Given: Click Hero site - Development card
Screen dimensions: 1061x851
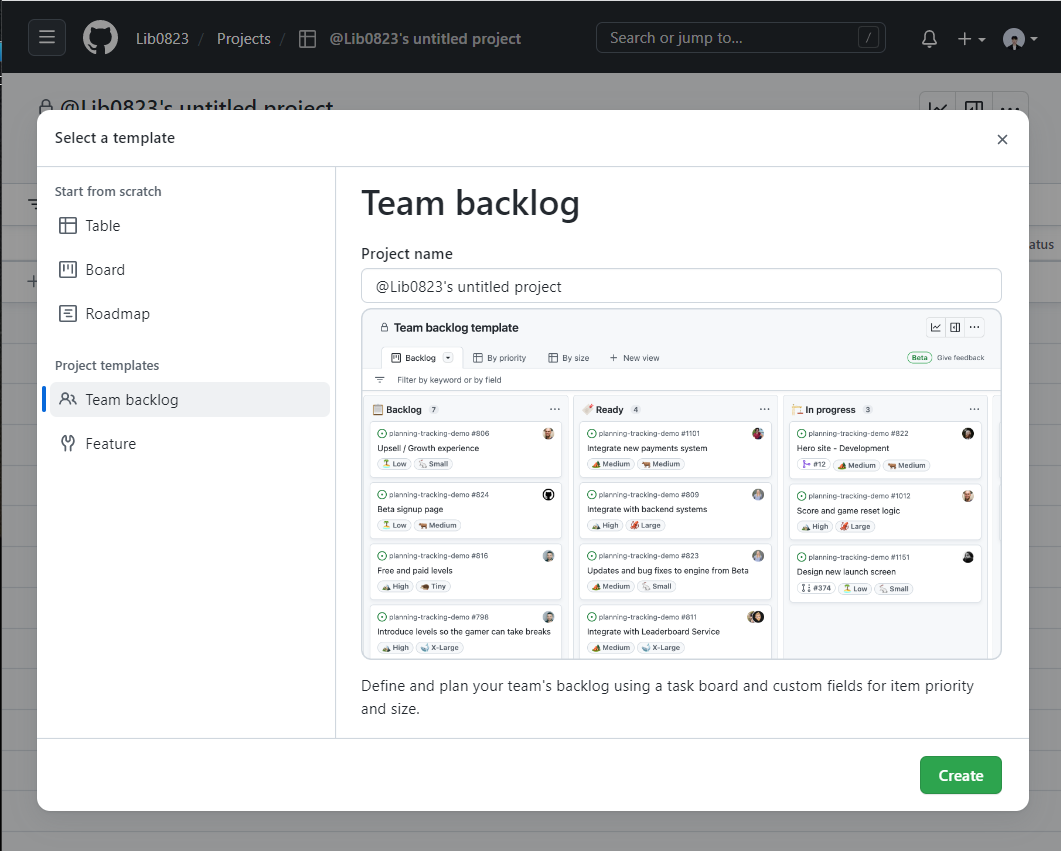Looking at the screenshot, I should 885,450.
